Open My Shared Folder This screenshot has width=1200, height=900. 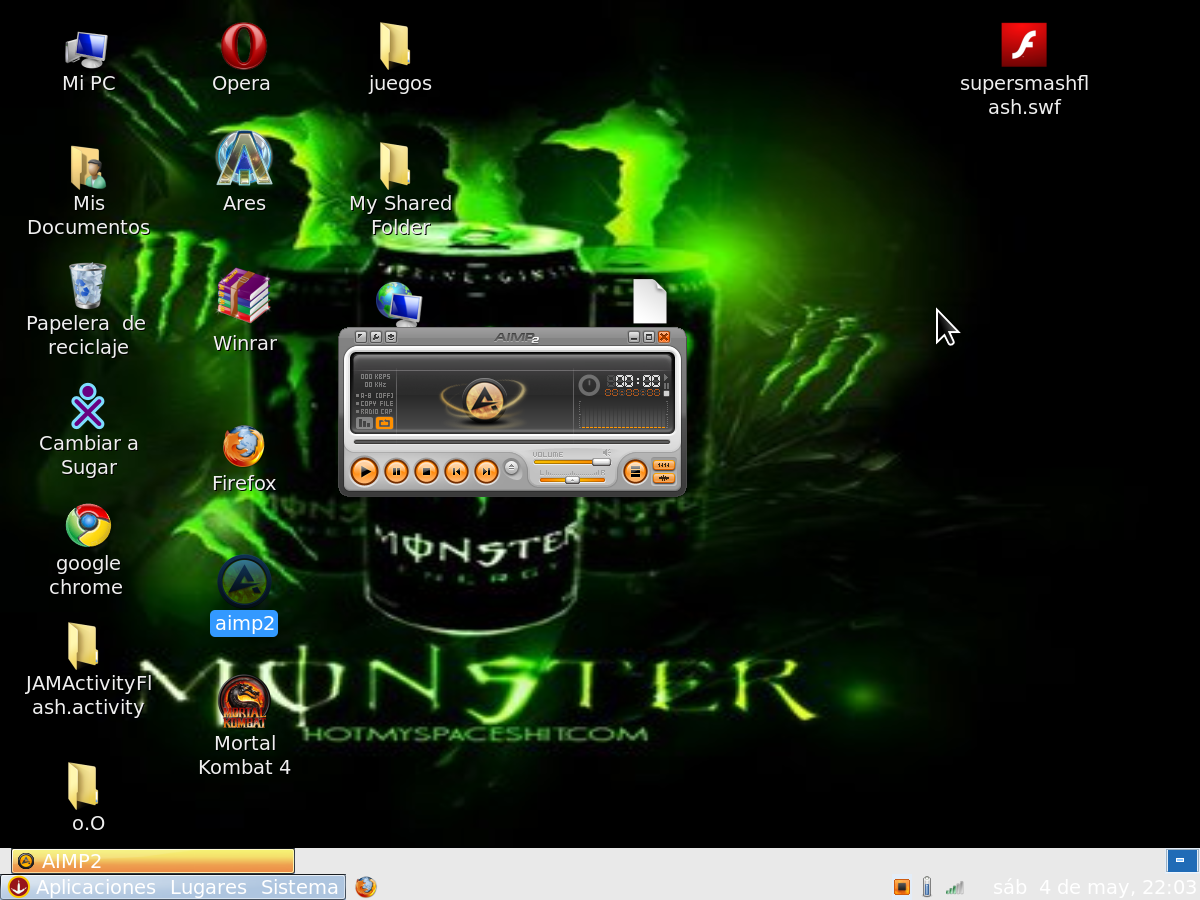[400, 190]
